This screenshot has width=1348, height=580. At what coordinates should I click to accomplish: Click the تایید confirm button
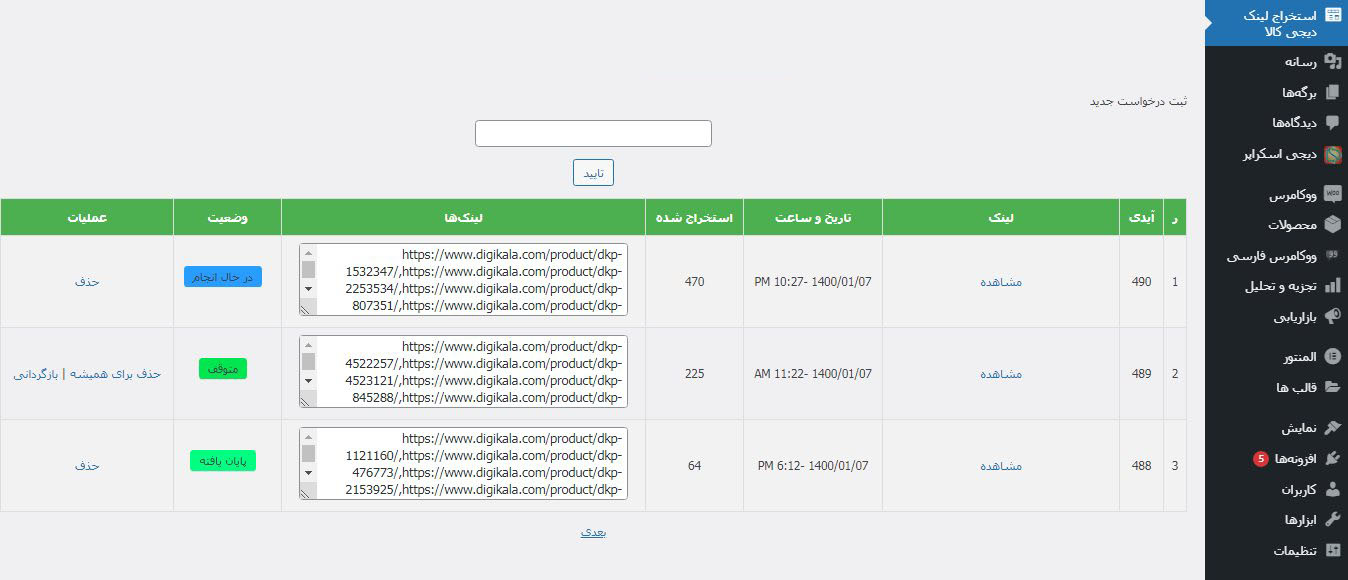point(593,173)
